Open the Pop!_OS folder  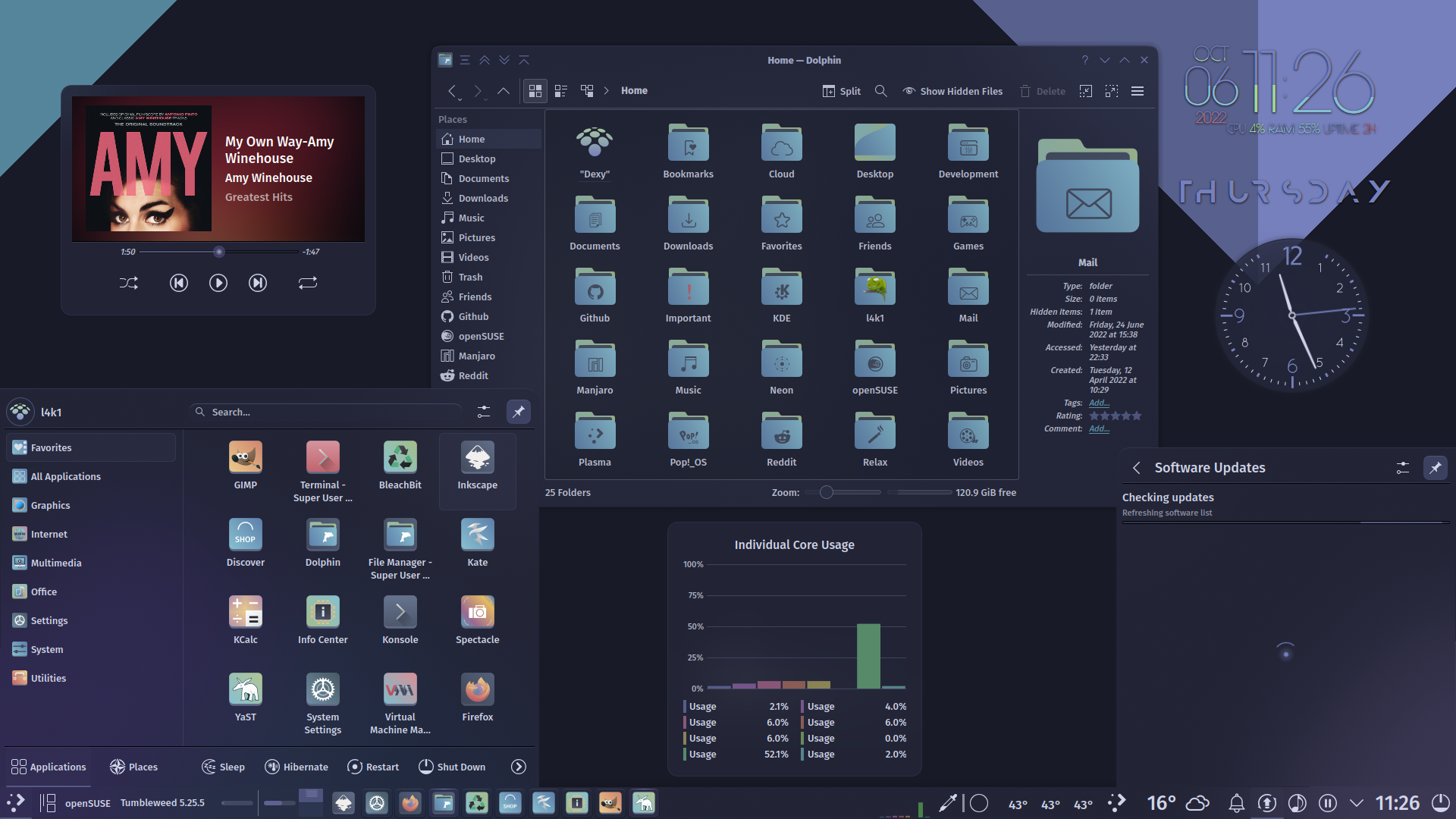point(689,439)
